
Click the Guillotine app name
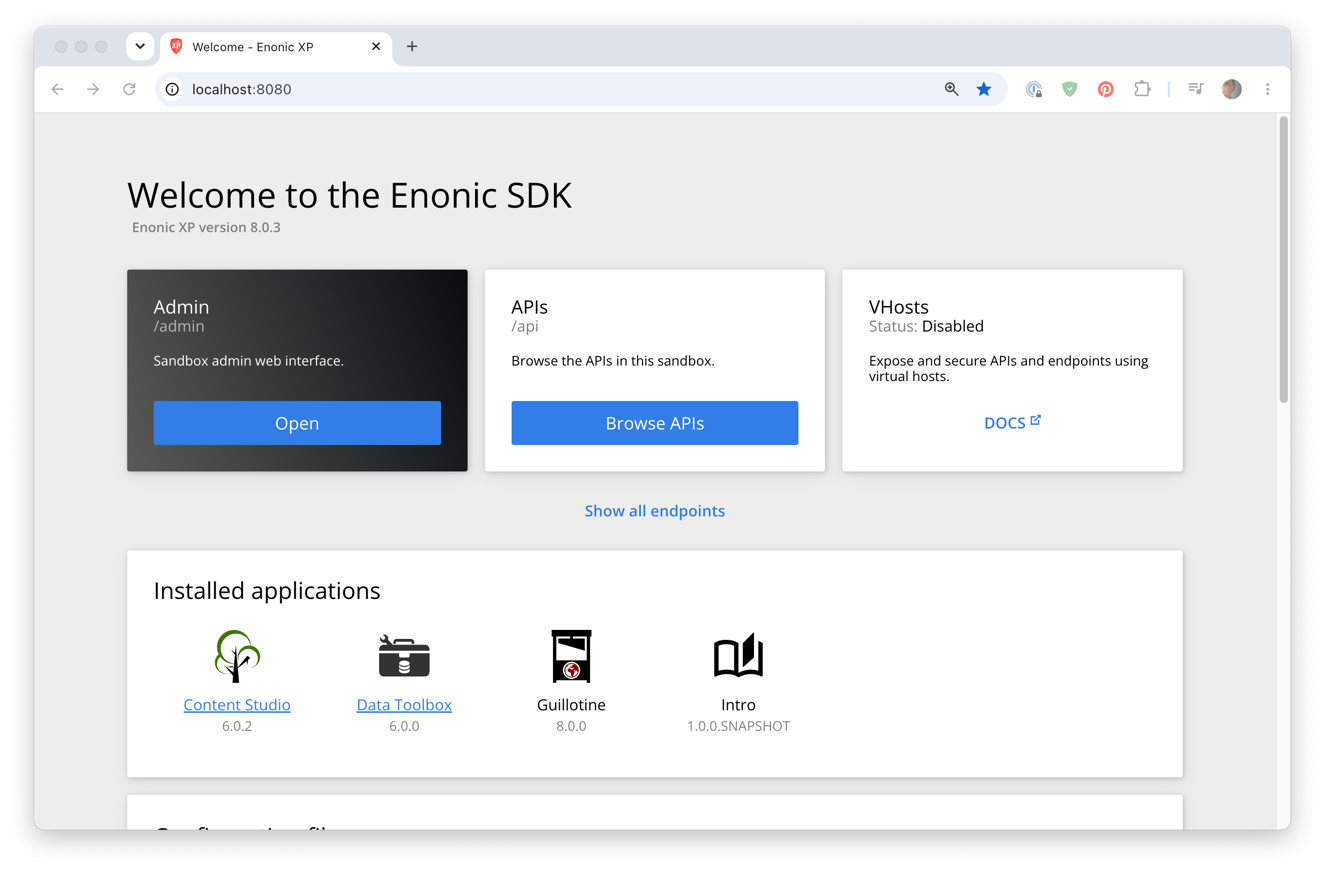(571, 705)
